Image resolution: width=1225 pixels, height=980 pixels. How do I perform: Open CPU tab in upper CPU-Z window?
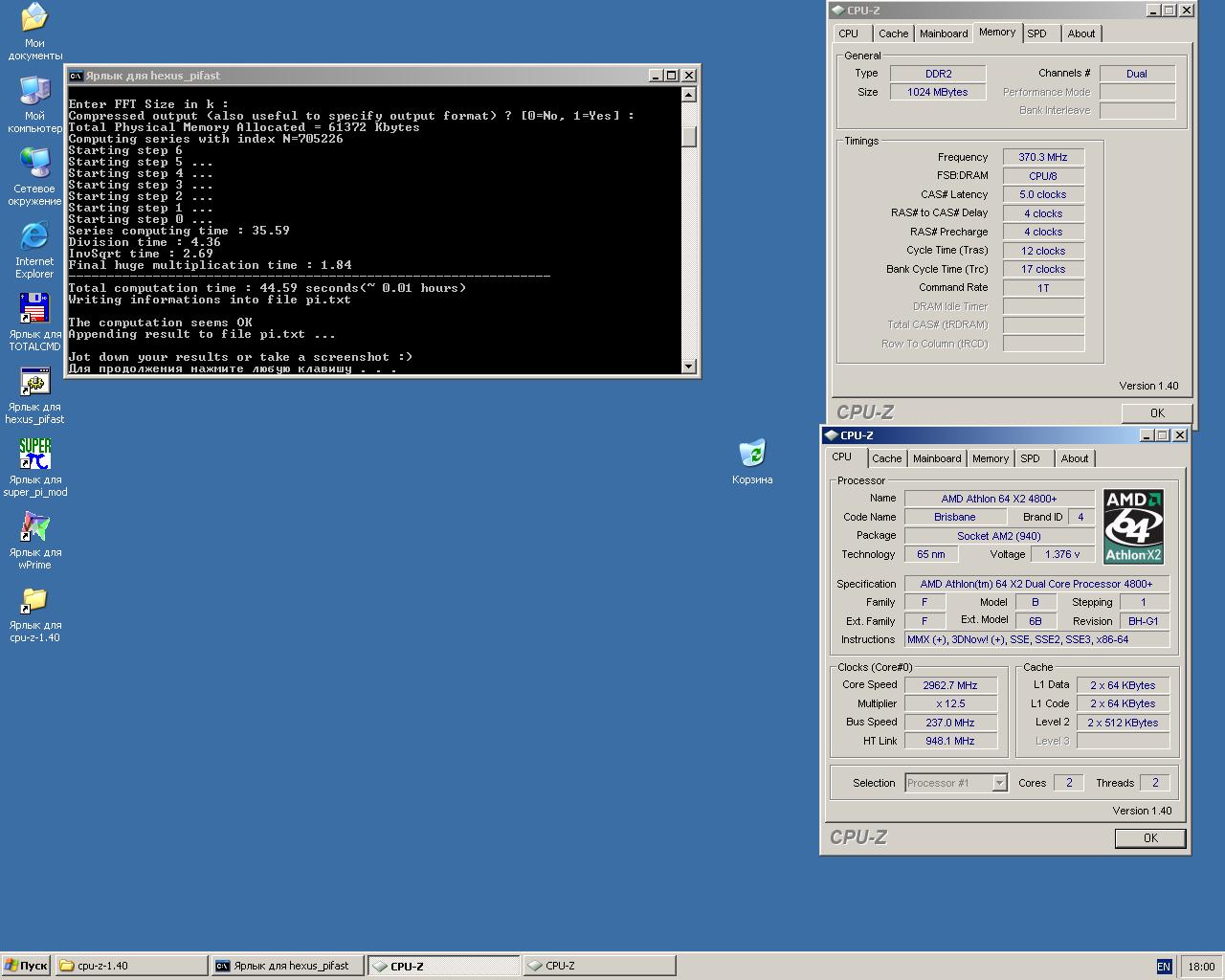pos(849,33)
